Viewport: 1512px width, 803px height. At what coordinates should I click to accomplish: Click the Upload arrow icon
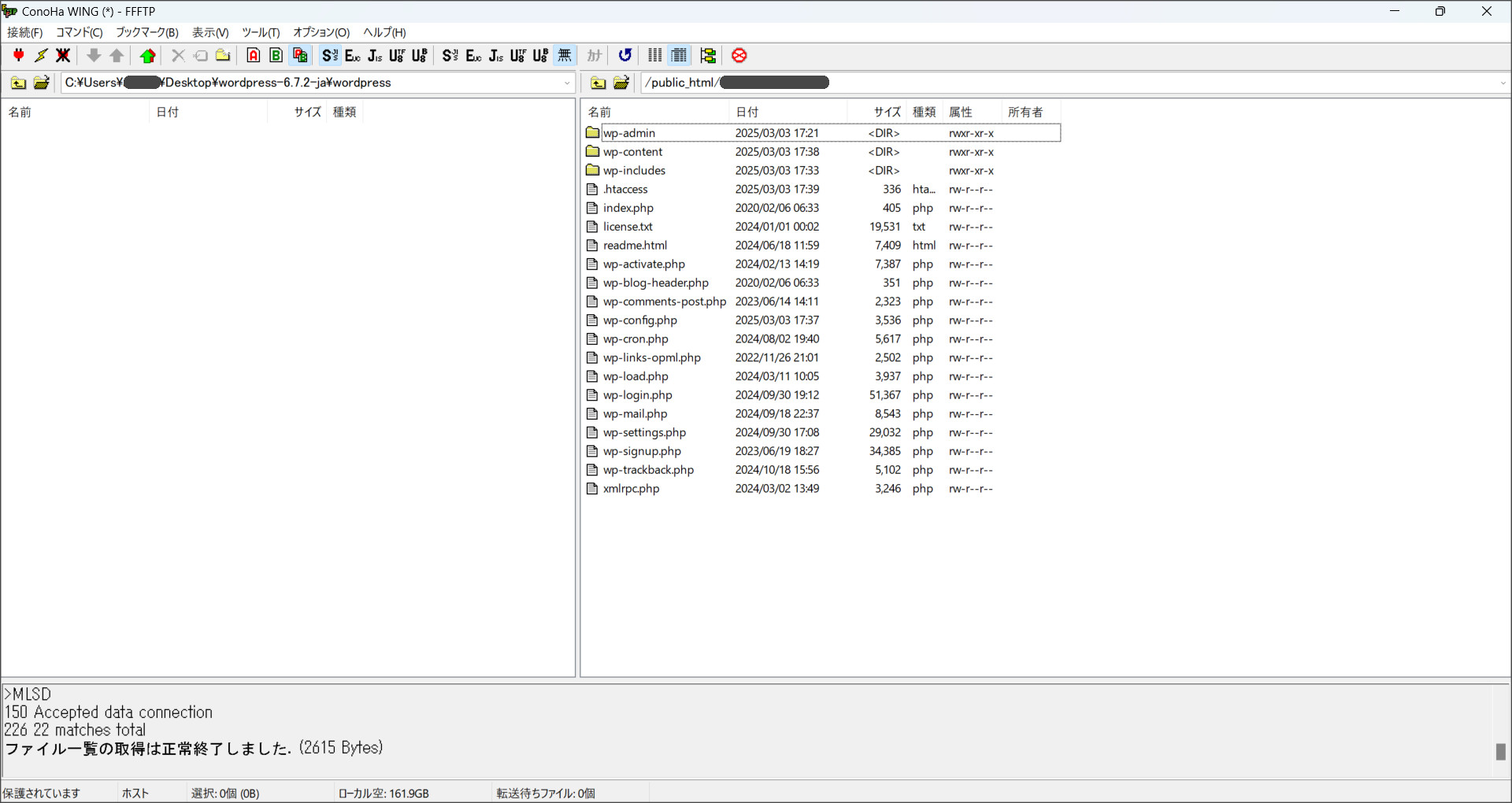(x=117, y=55)
